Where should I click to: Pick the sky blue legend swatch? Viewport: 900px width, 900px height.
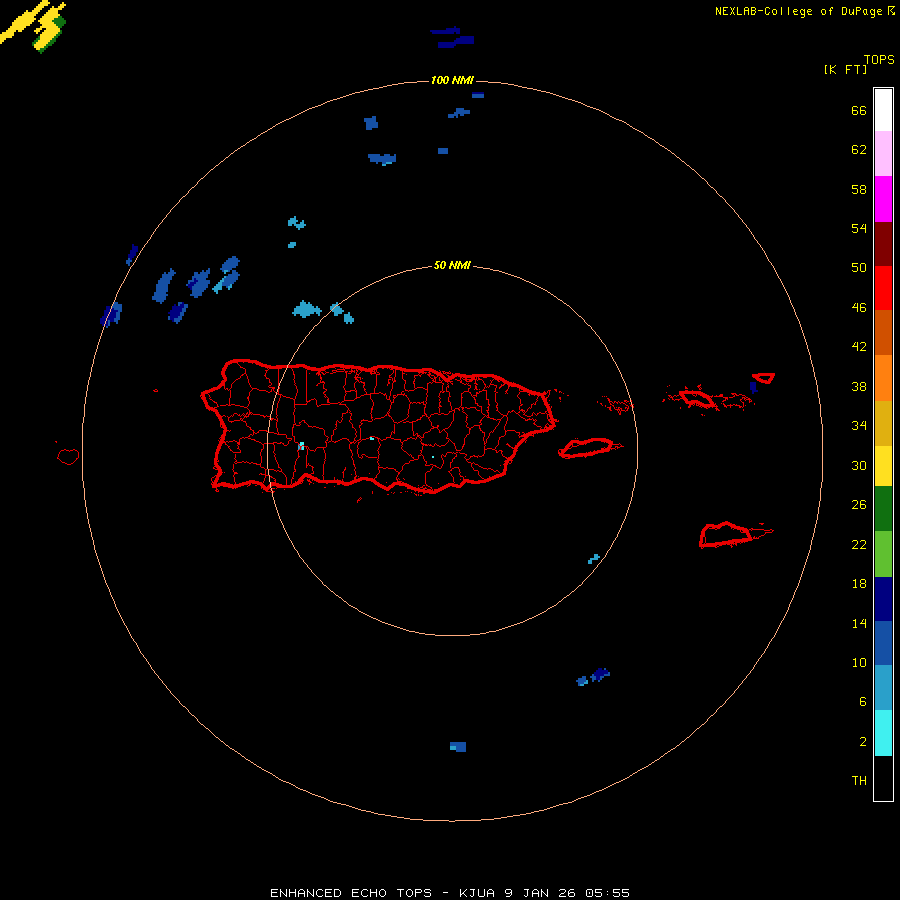(x=883, y=688)
